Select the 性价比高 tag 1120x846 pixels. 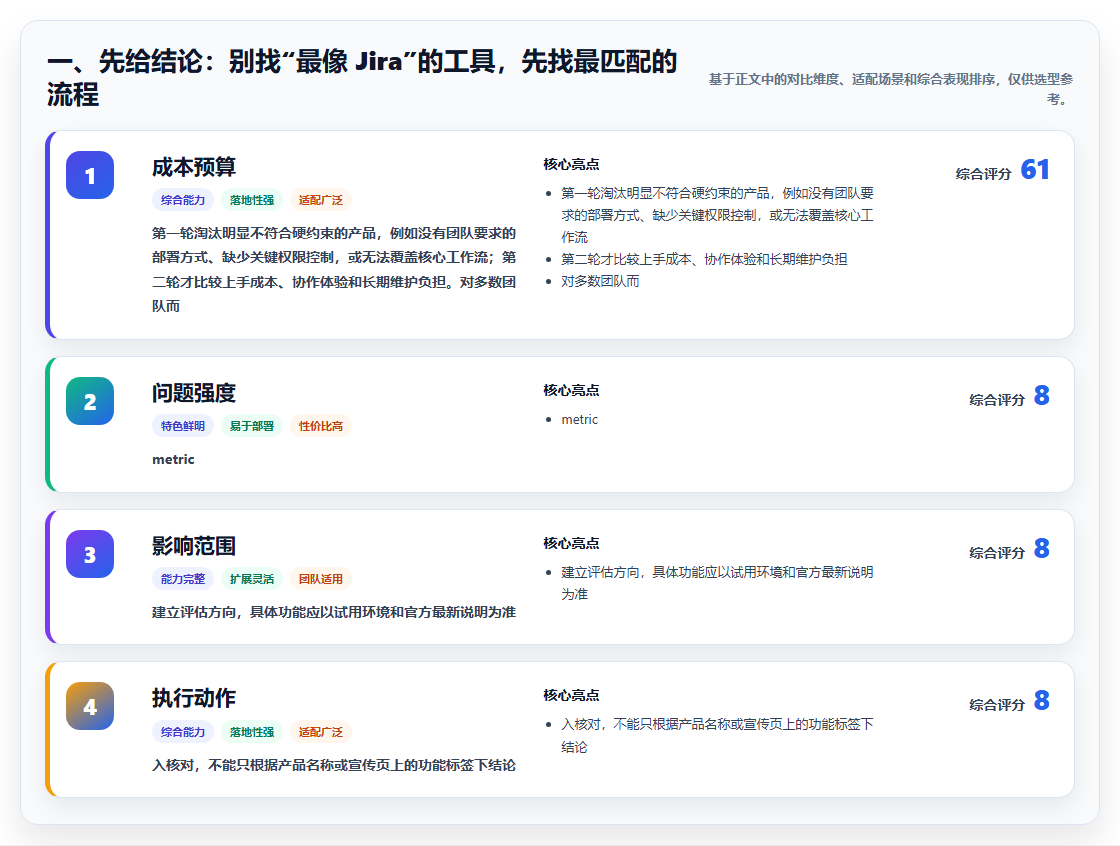pyautogui.click(x=321, y=426)
